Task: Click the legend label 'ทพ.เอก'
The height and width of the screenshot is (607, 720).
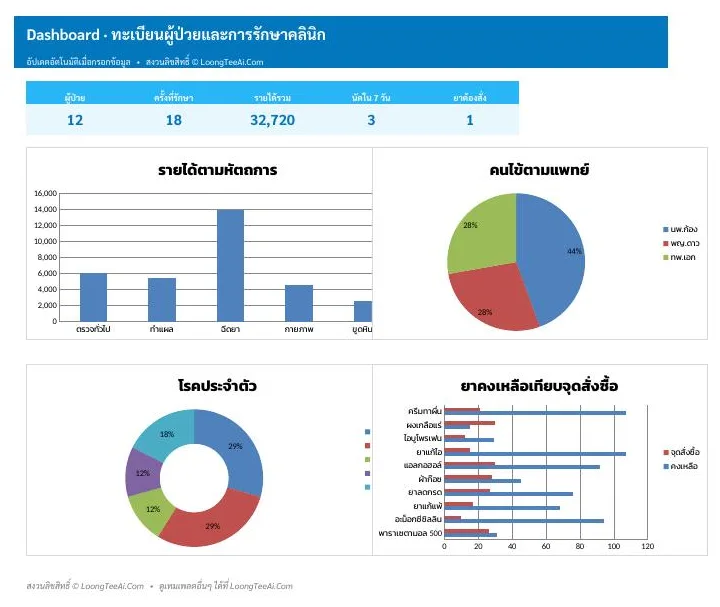Action: pos(683,258)
